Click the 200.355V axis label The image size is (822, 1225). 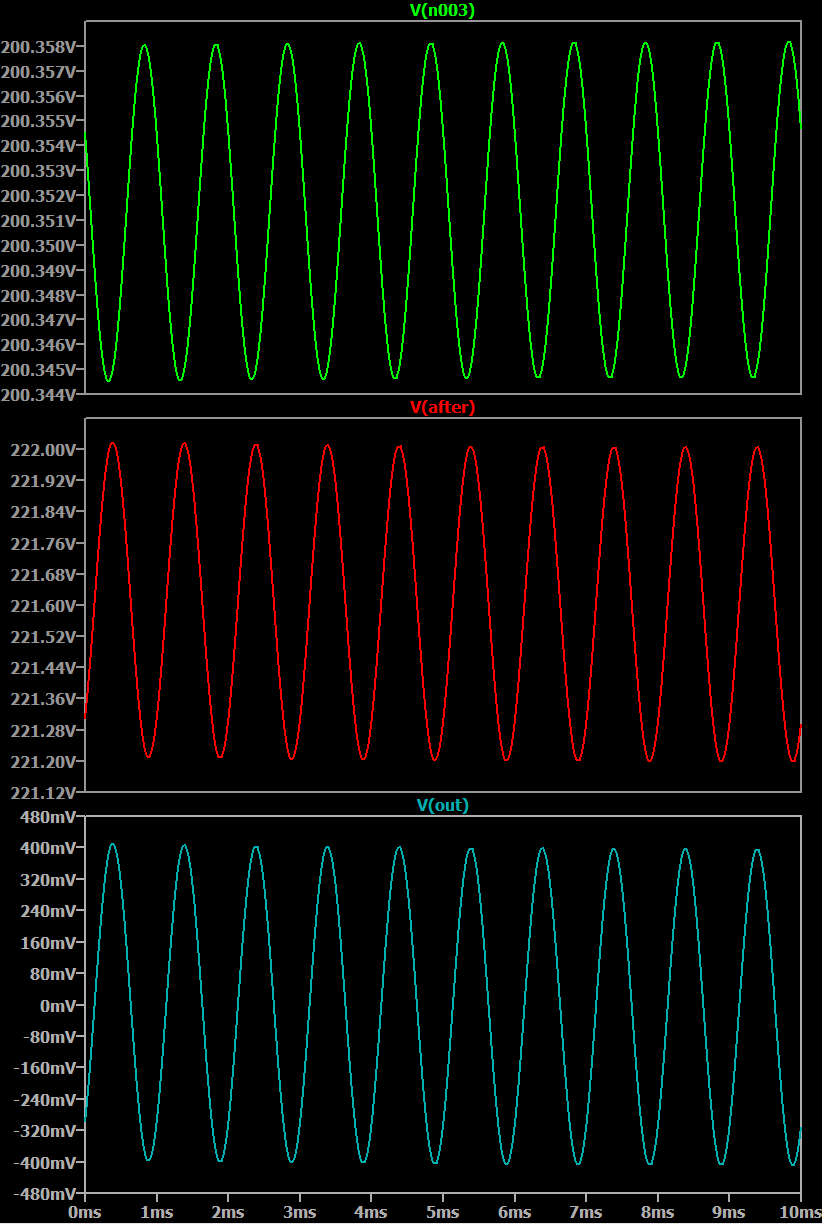tap(40, 122)
